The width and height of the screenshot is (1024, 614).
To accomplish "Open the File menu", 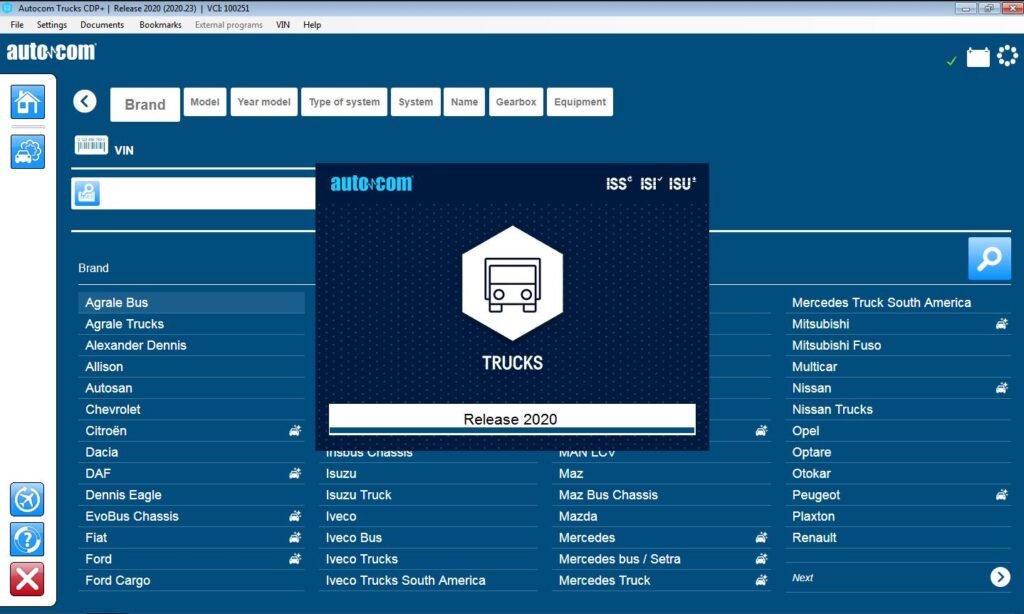I will [17, 25].
